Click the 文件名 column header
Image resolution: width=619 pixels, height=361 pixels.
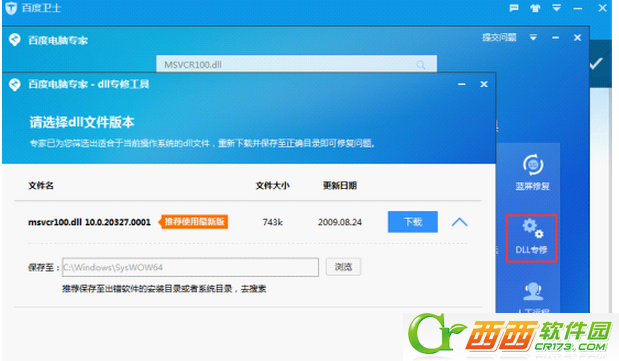click(41, 185)
